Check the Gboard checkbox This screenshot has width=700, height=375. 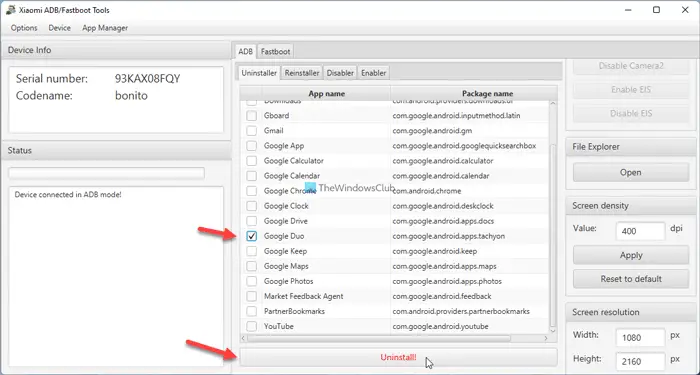[252, 116]
